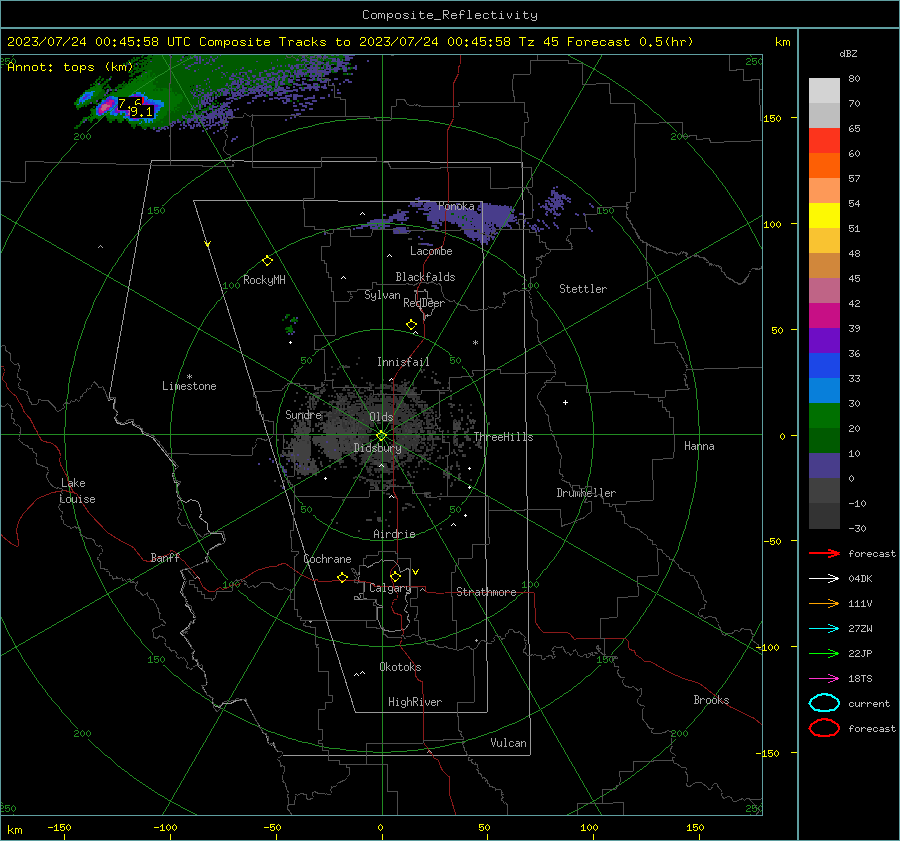Click the Lacombe city label
Image resolution: width=900 pixels, height=841 pixels.
pos(431,251)
